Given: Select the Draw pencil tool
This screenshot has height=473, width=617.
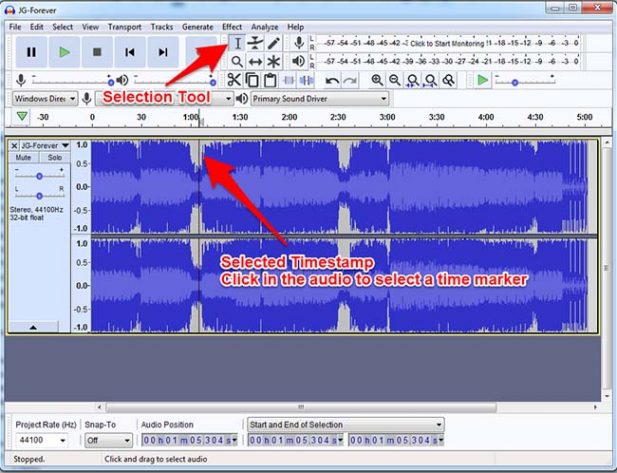Looking at the screenshot, I should click(x=273, y=43).
